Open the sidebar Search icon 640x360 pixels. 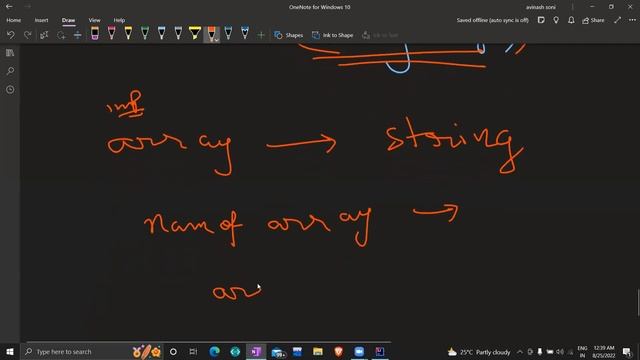click(x=10, y=71)
